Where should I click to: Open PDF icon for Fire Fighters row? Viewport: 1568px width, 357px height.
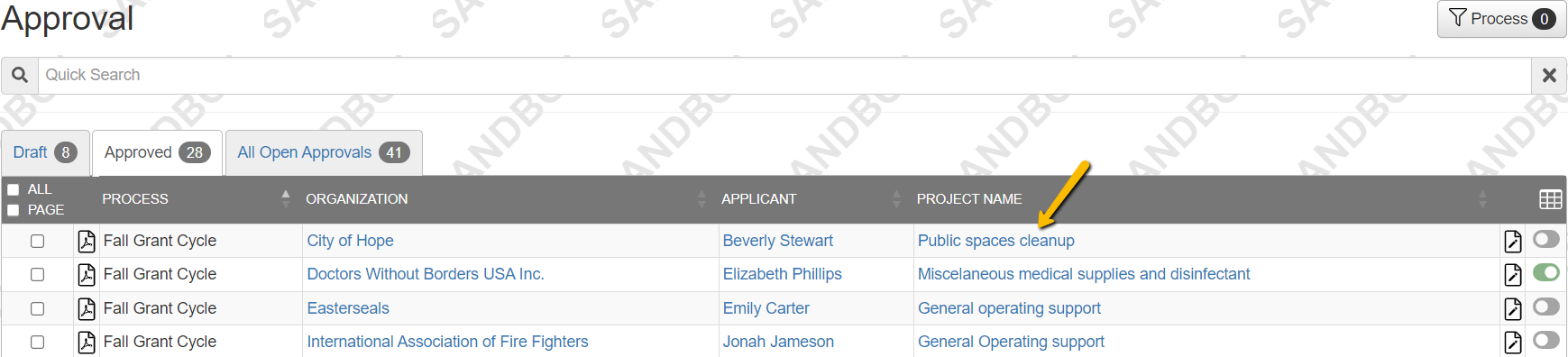87,342
